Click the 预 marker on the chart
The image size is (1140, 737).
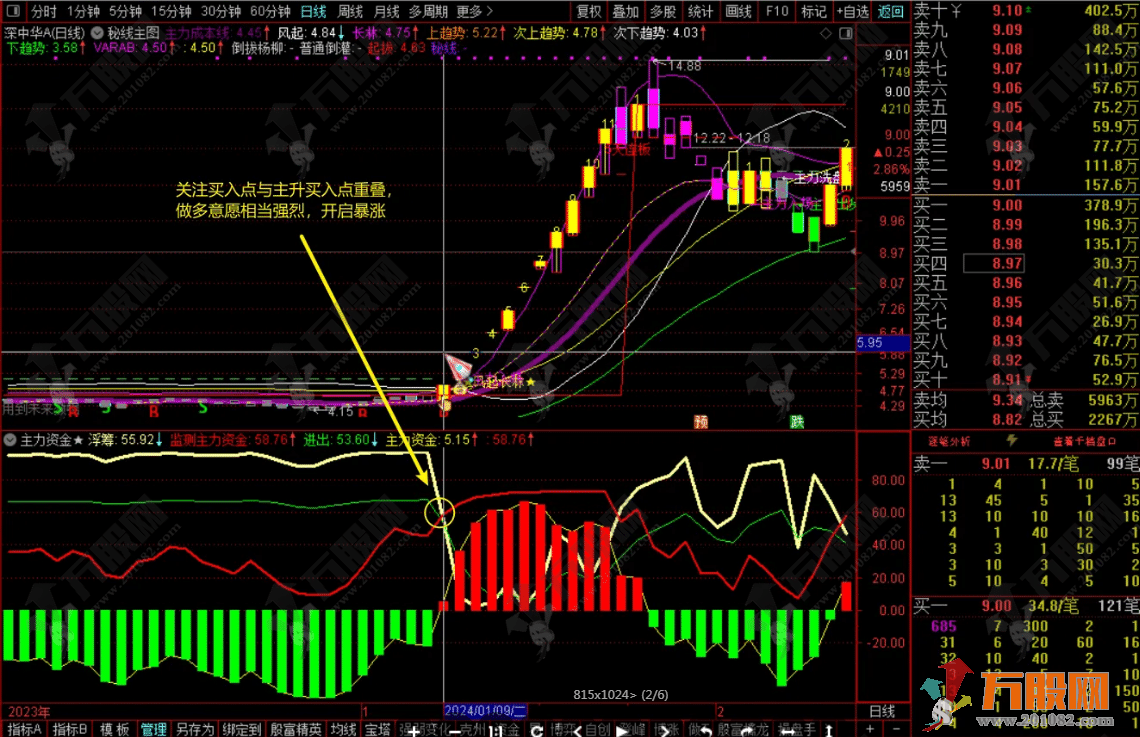coord(701,422)
